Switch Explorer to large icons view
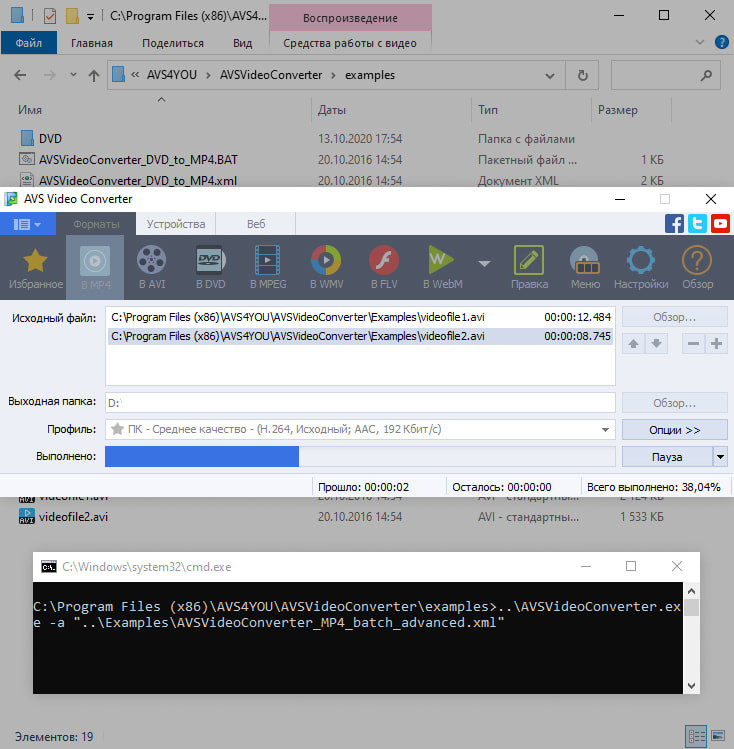This screenshot has width=734, height=749. 718,736
